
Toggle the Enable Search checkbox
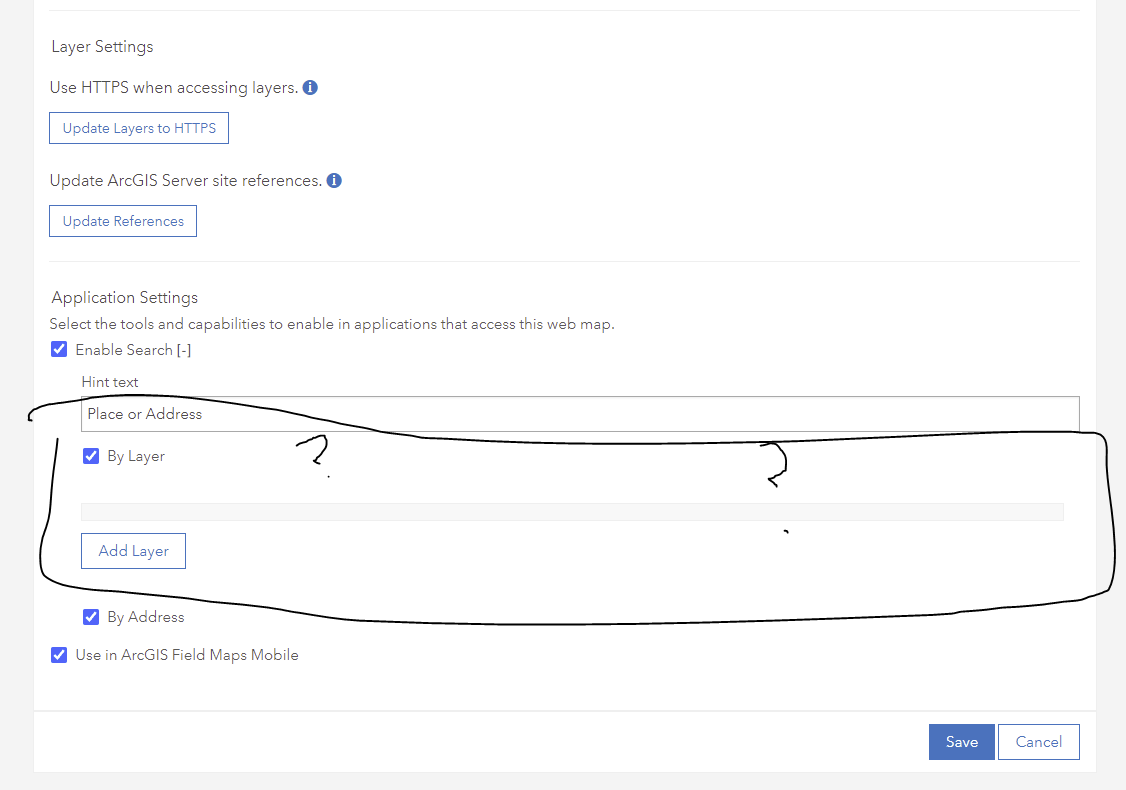pos(59,350)
